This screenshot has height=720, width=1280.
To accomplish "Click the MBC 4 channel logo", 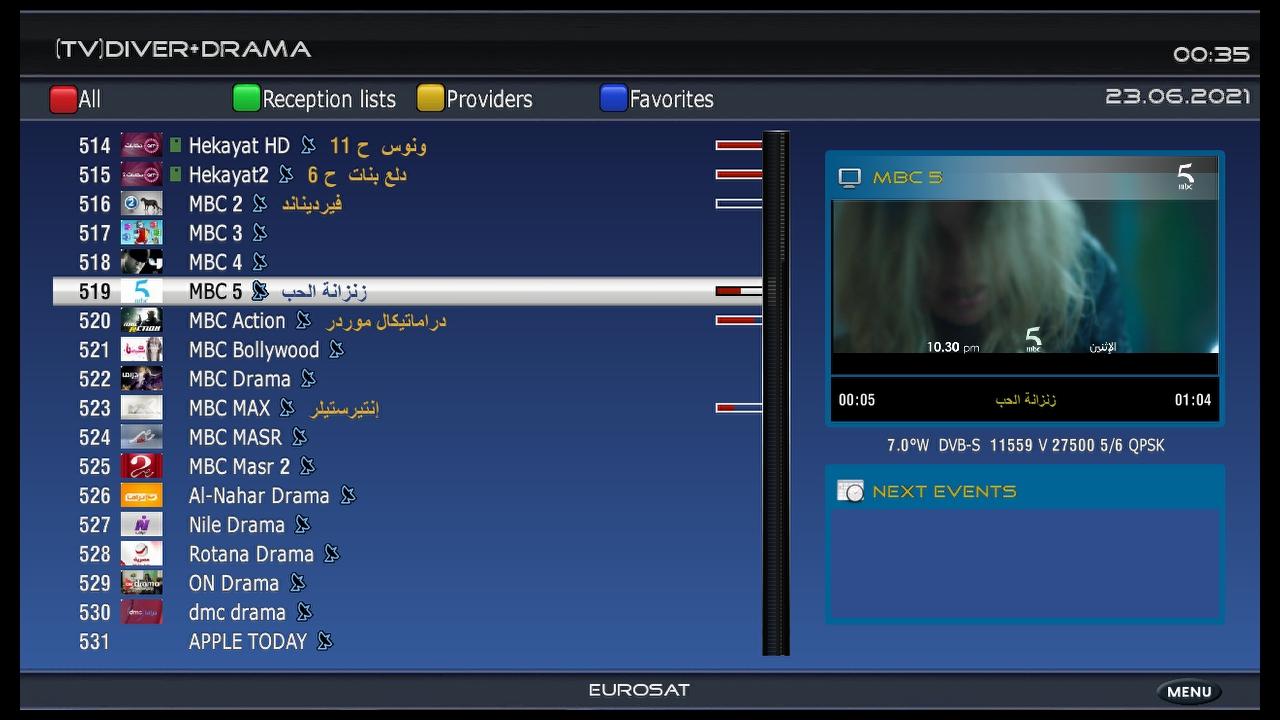I will 141,262.
